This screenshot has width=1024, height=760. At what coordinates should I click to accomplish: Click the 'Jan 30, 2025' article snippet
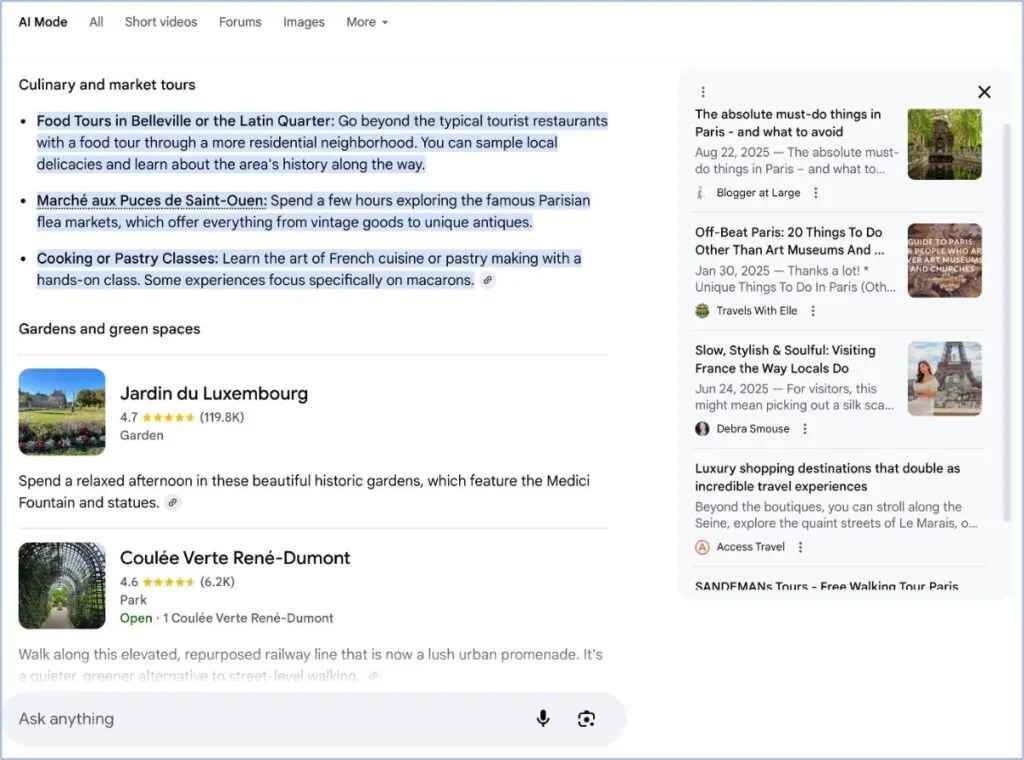pyautogui.click(x=795, y=279)
